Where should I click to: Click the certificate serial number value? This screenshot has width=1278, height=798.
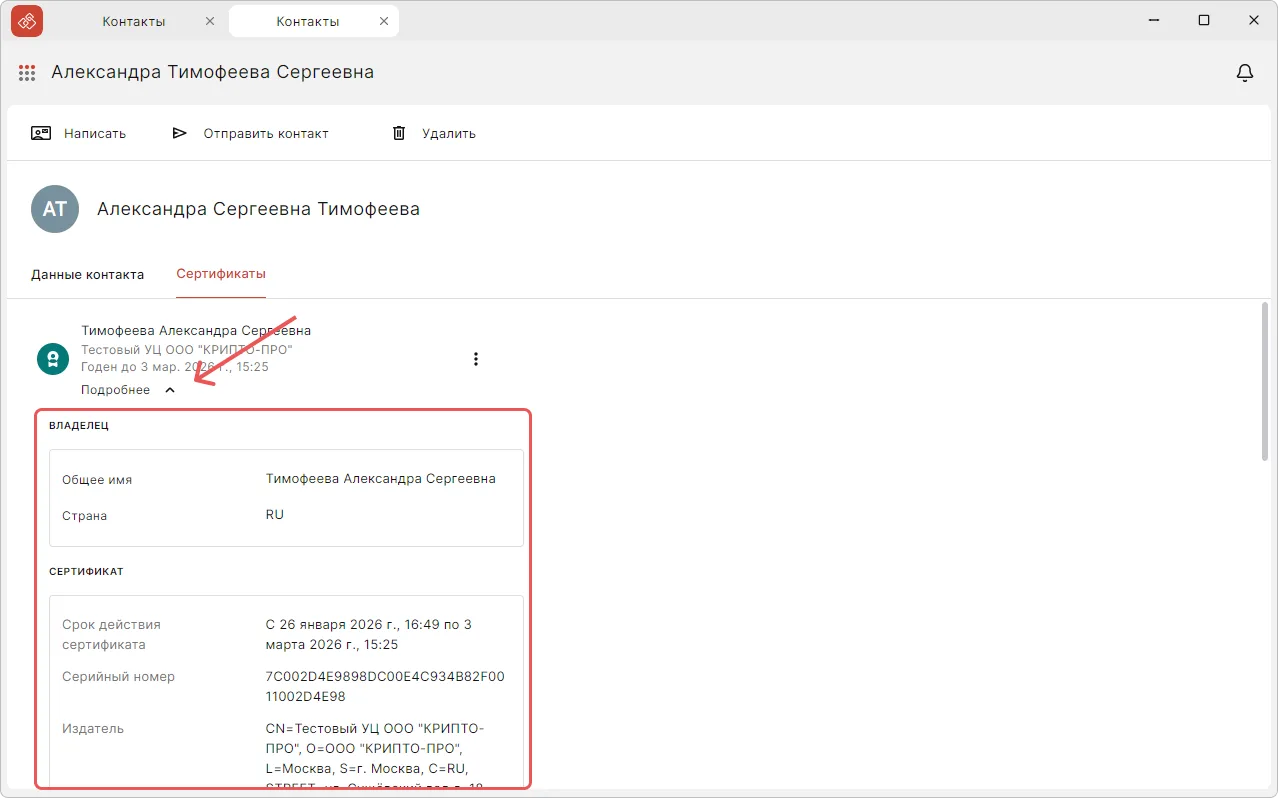click(x=385, y=685)
